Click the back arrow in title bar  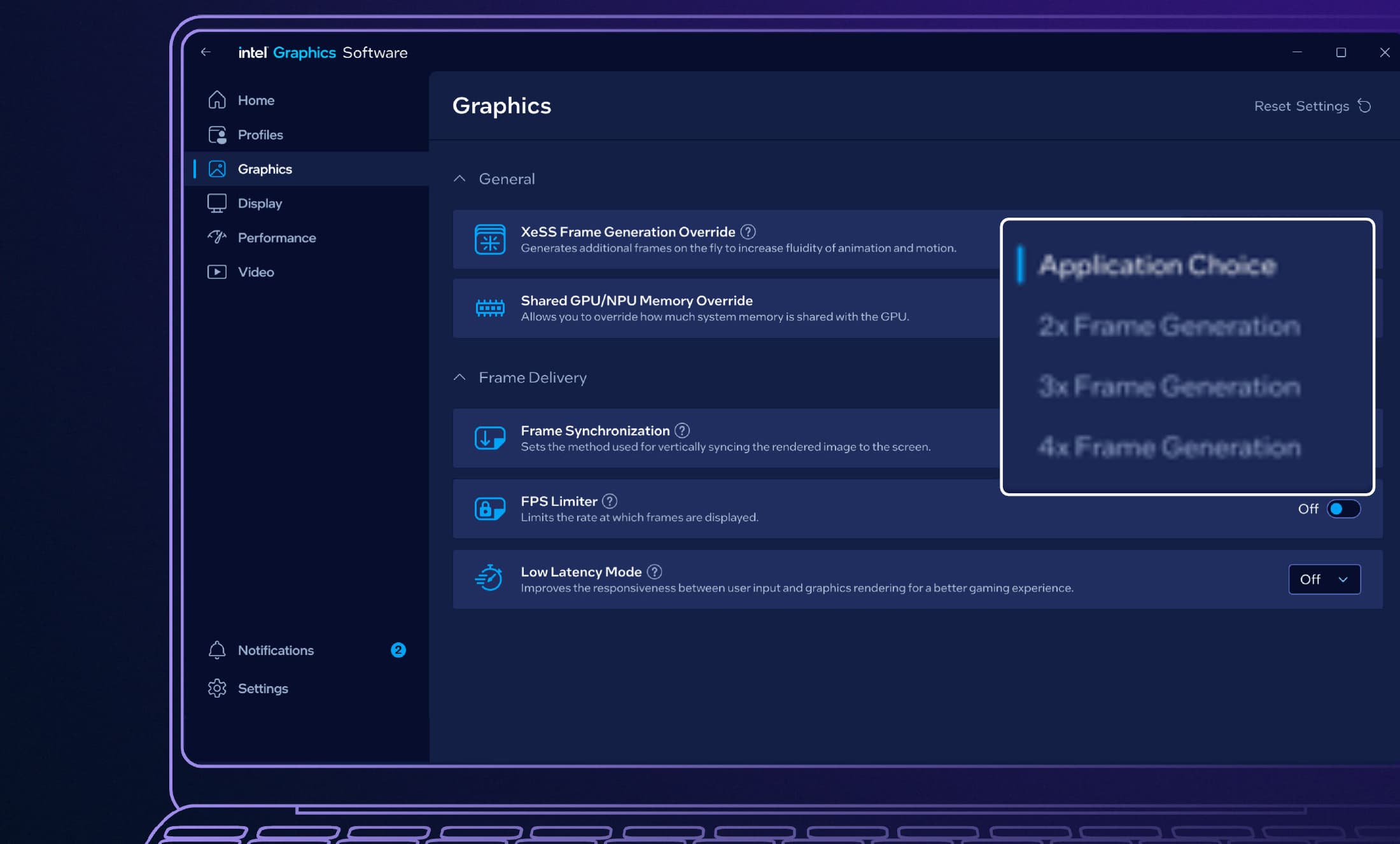point(206,52)
